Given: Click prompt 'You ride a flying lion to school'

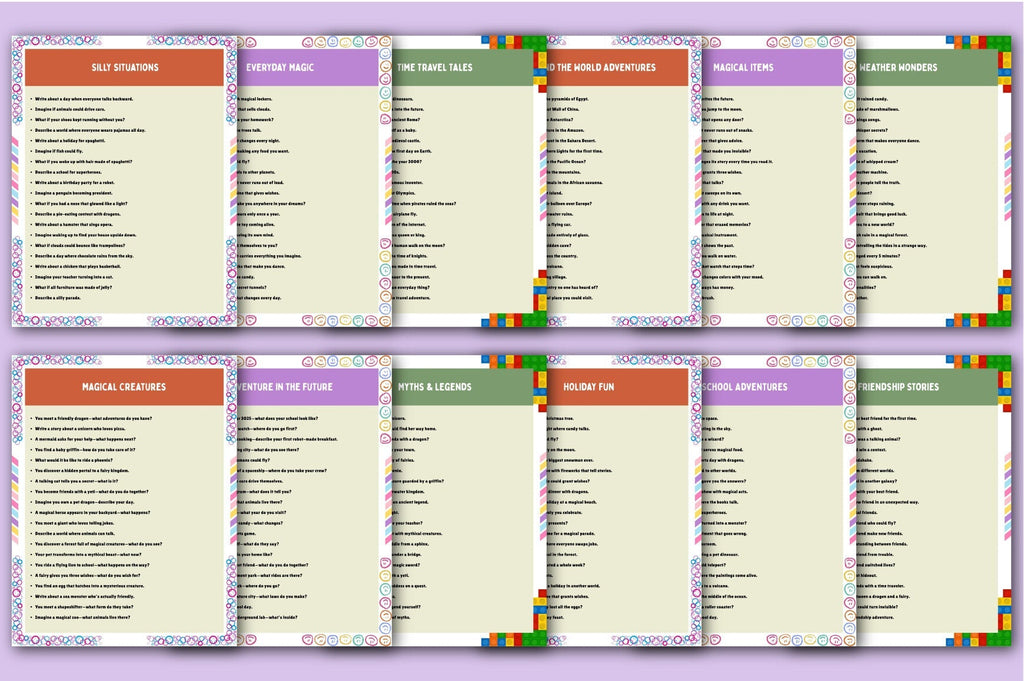Looking at the screenshot, I should pyautogui.click(x=66, y=565).
